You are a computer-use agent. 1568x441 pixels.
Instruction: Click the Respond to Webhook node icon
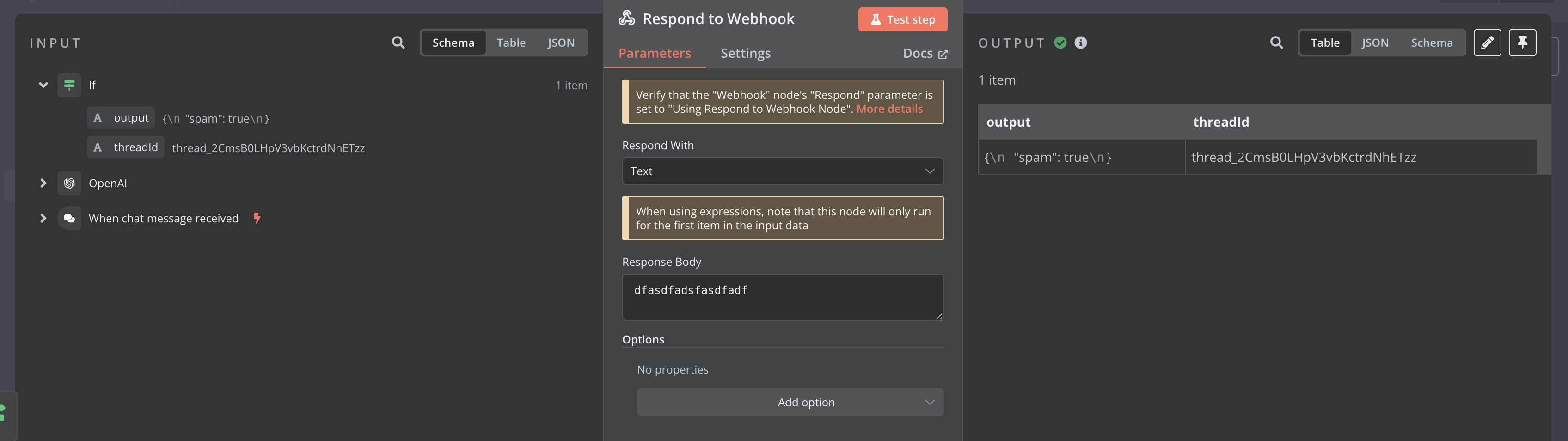point(626,18)
